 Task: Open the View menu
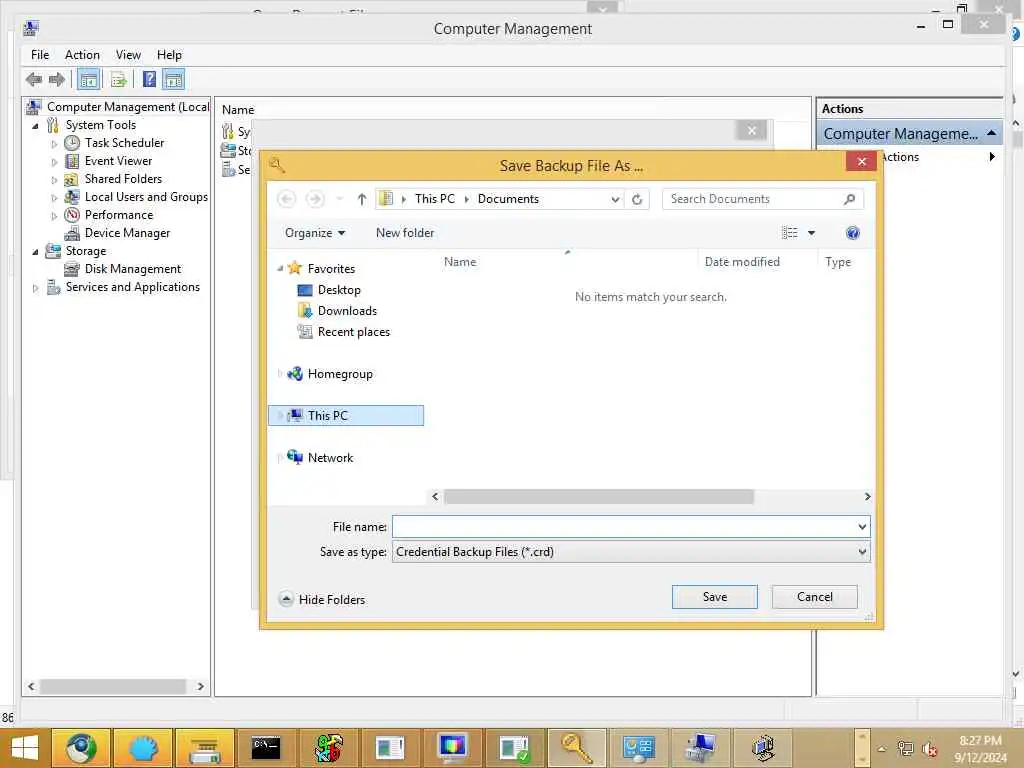tap(128, 55)
